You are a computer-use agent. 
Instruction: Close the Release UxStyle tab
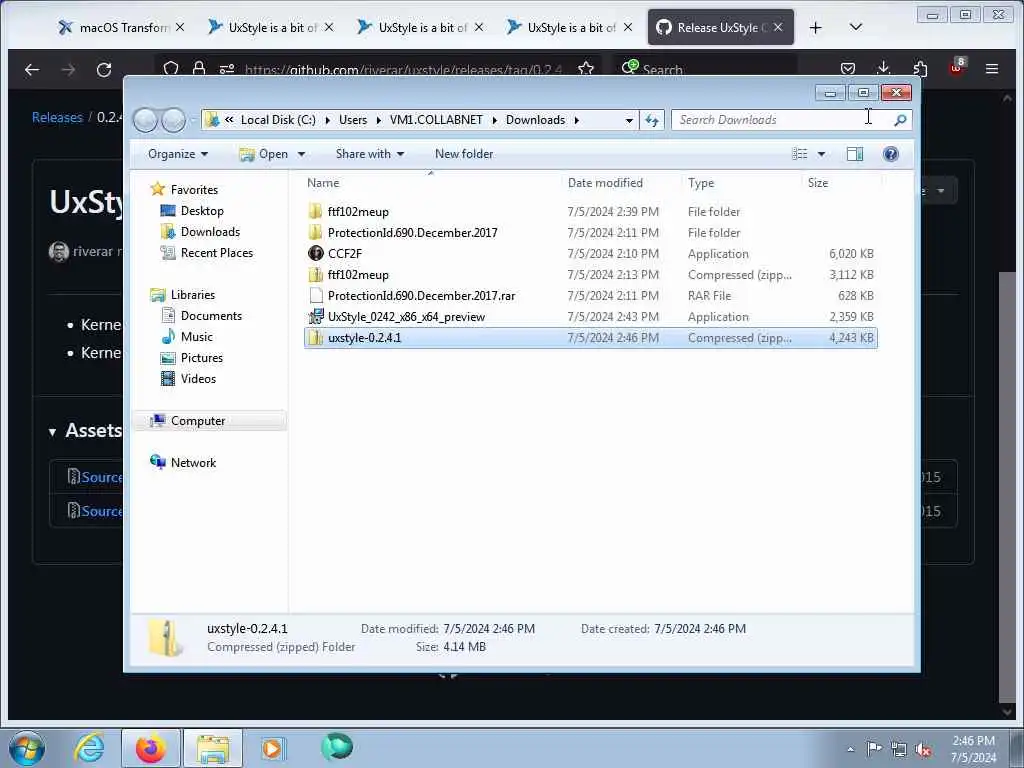click(x=778, y=27)
